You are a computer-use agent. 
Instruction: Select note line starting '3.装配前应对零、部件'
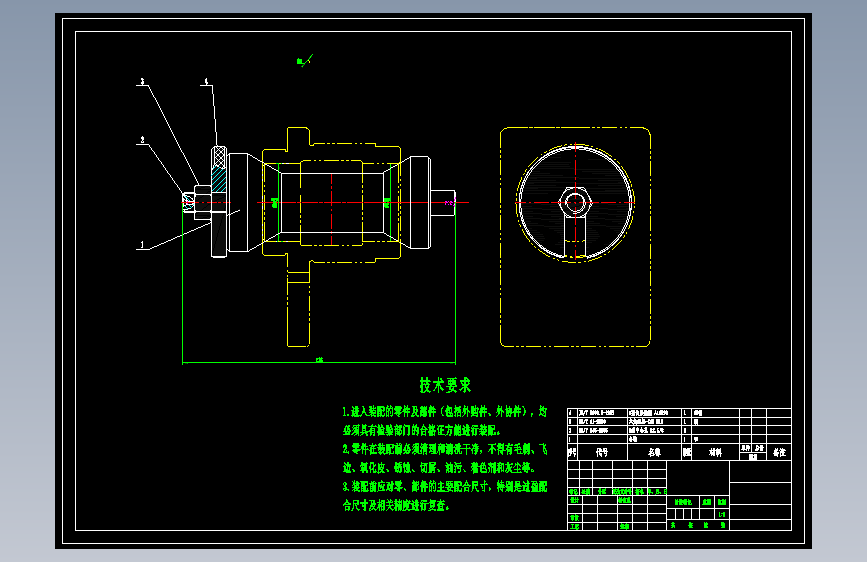coord(445,487)
